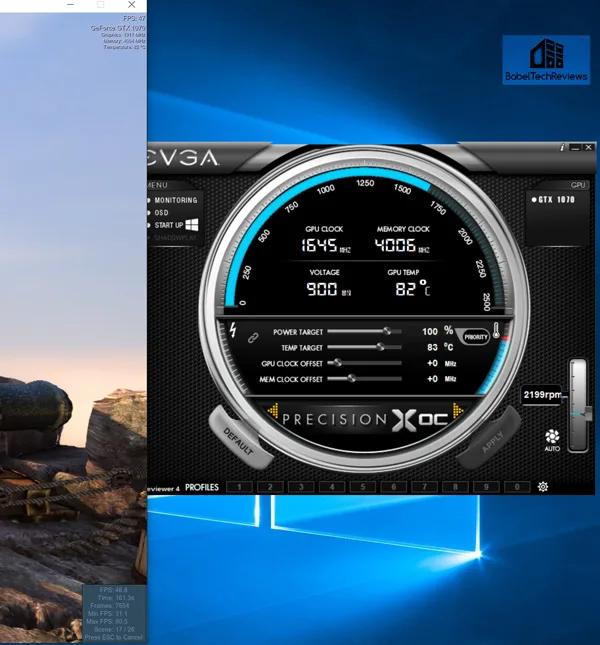
Task: Toggle the Monitoring option in menu
Action: 173,200
